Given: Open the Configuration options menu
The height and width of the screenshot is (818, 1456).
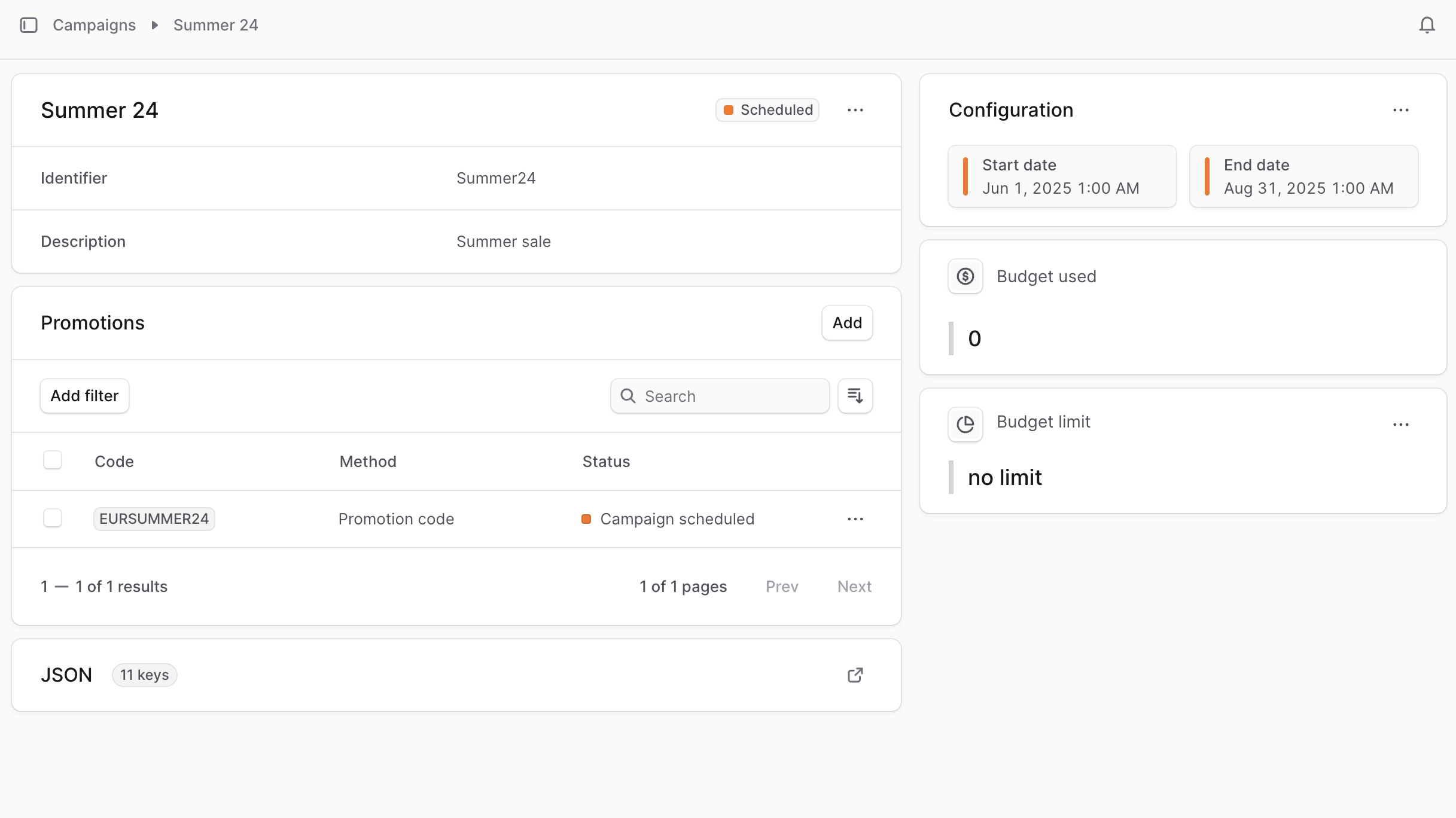Looking at the screenshot, I should tap(1400, 110).
